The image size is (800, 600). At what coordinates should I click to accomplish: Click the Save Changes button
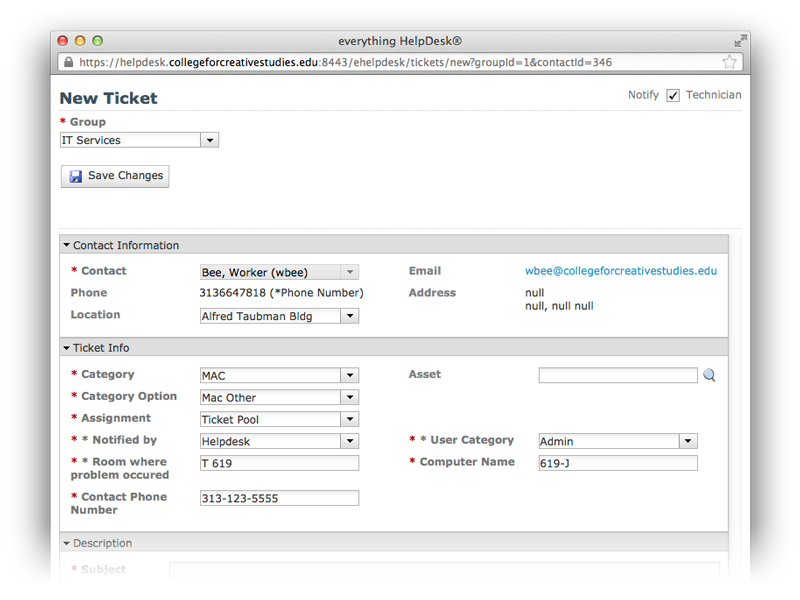click(x=115, y=176)
